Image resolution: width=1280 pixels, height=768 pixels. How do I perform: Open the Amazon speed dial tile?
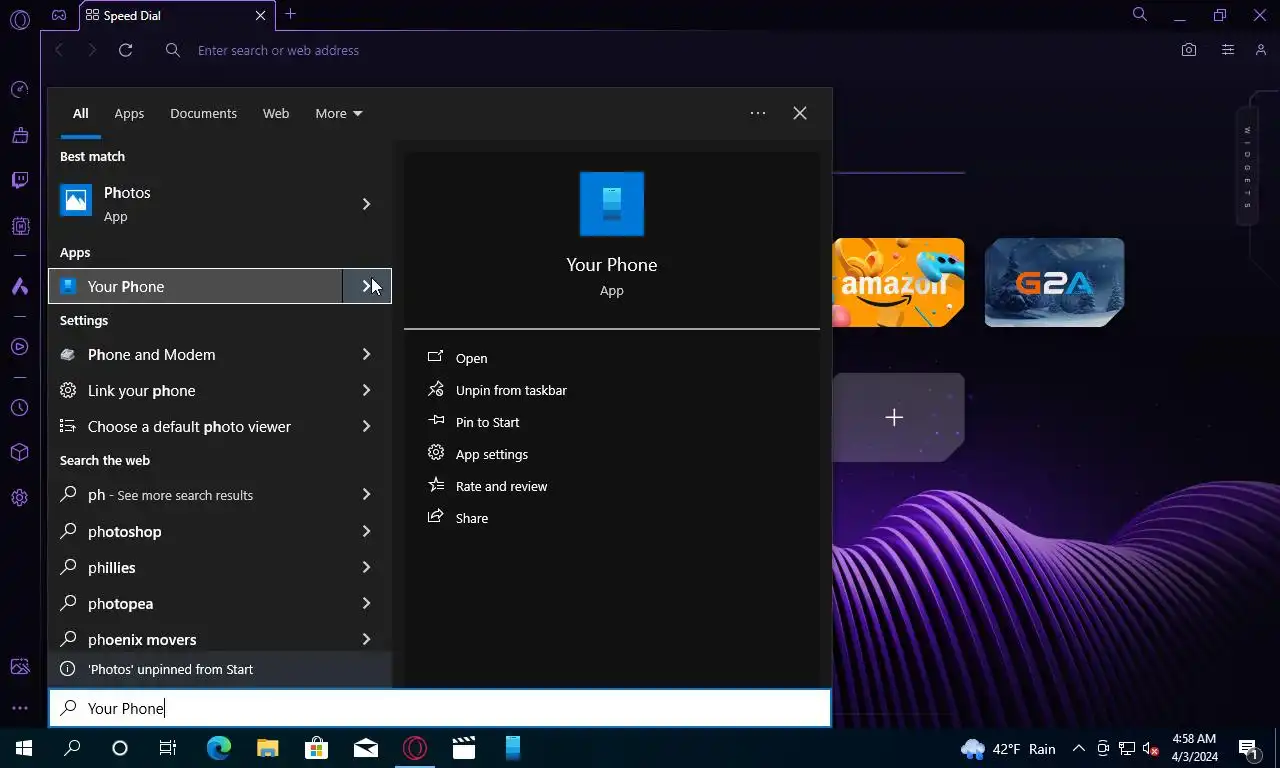(x=898, y=282)
